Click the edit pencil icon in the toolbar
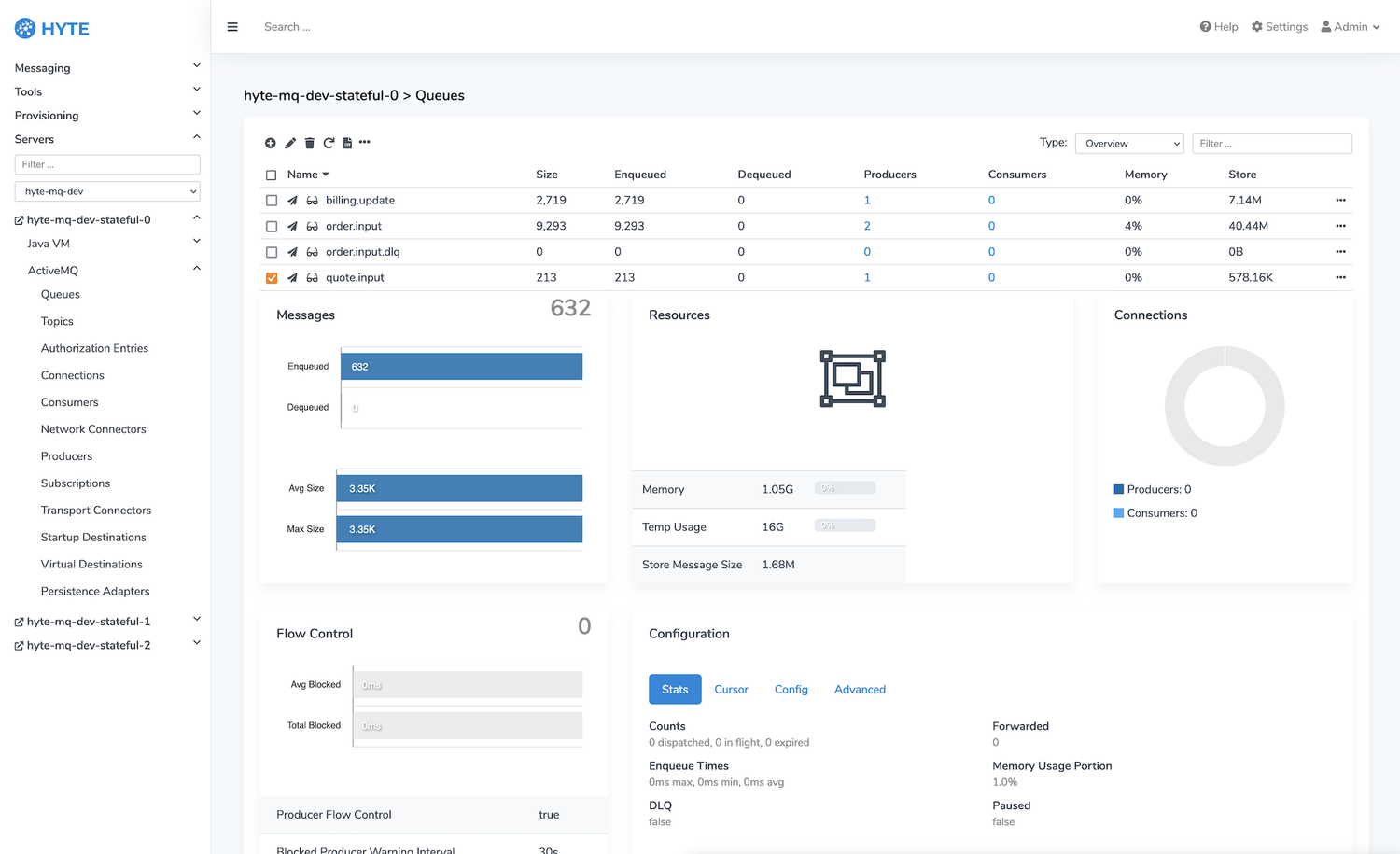Screen dimensions: 1400x854 [x=290, y=143]
